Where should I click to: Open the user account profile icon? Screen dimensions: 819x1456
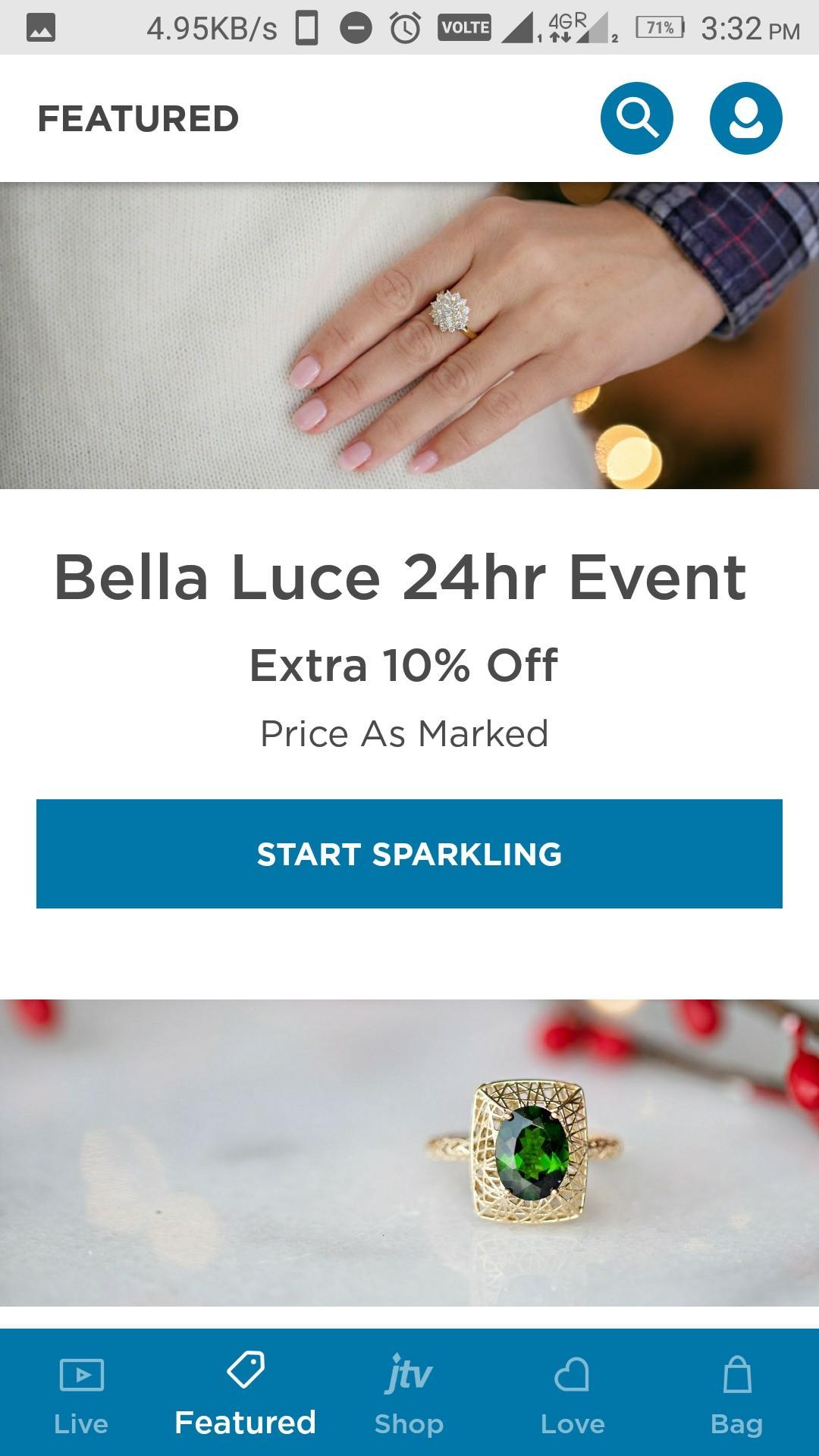tap(745, 118)
